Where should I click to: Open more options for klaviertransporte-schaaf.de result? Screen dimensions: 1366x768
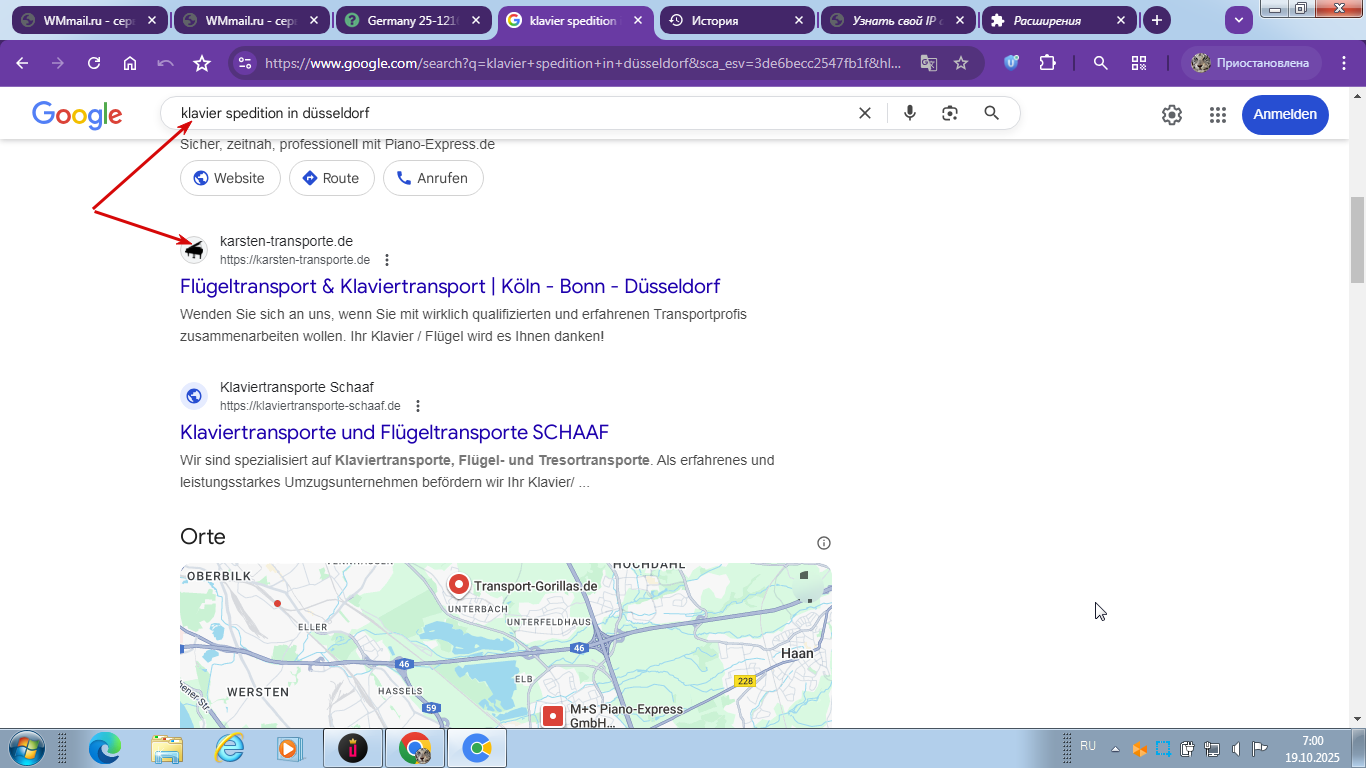point(418,406)
